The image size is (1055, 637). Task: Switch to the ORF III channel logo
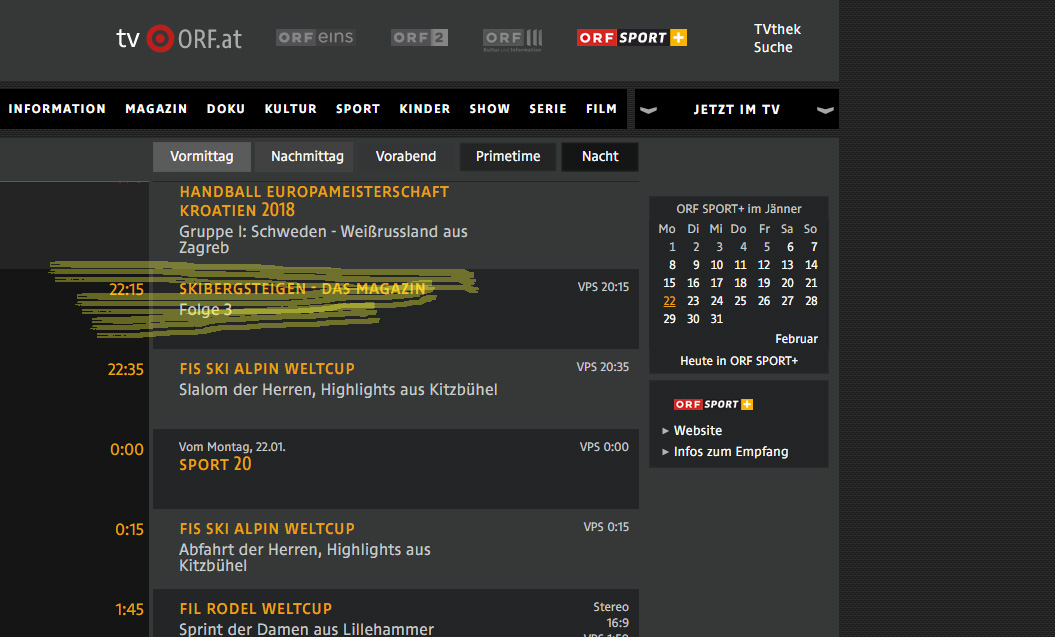[513, 39]
